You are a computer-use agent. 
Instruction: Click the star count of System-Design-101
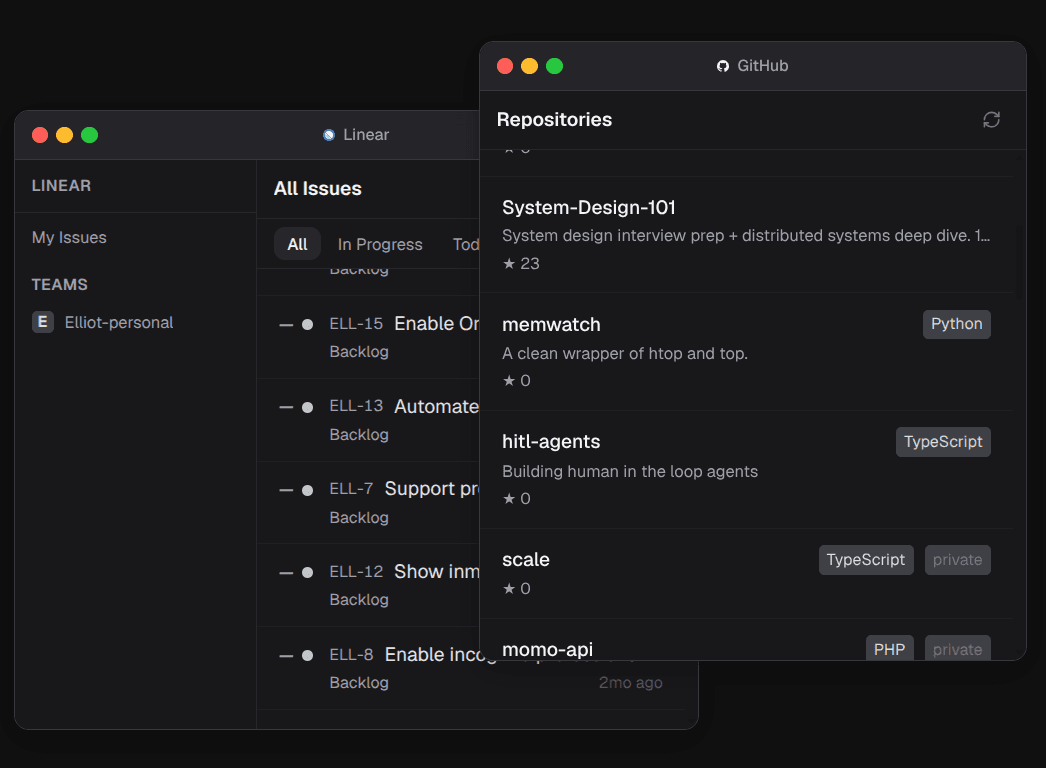[x=521, y=264]
